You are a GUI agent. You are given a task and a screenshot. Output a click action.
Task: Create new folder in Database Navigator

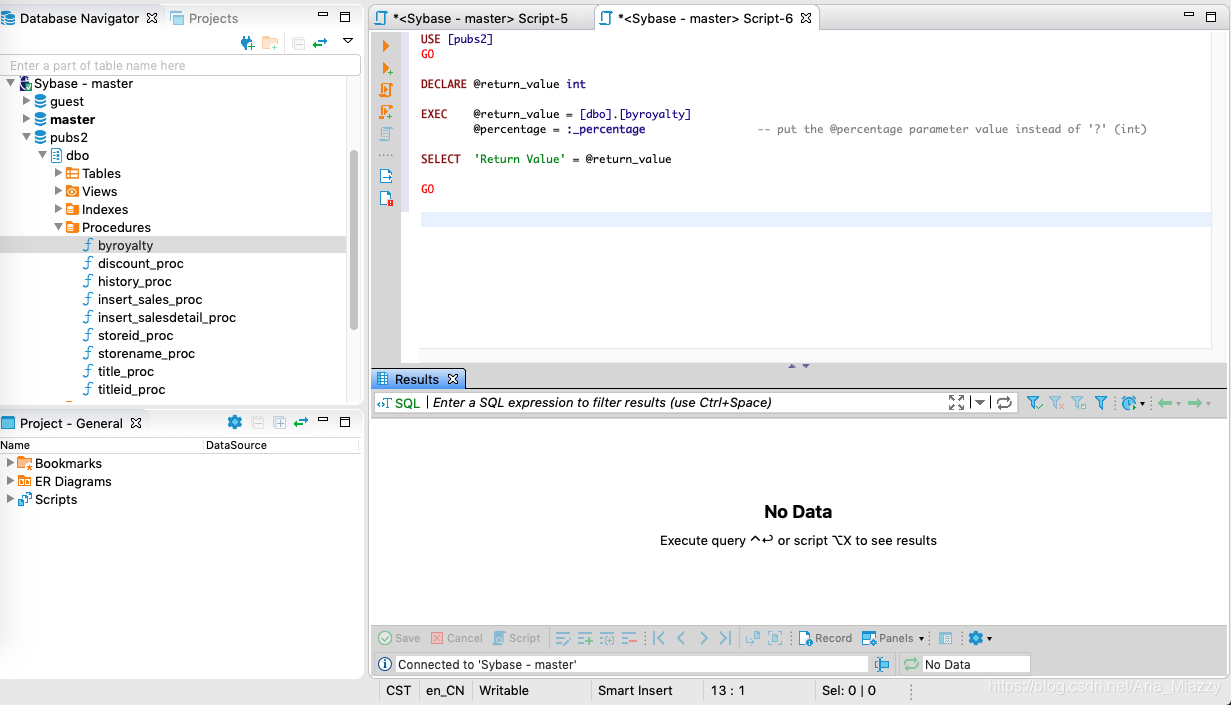pyautogui.click(x=270, y=43)
